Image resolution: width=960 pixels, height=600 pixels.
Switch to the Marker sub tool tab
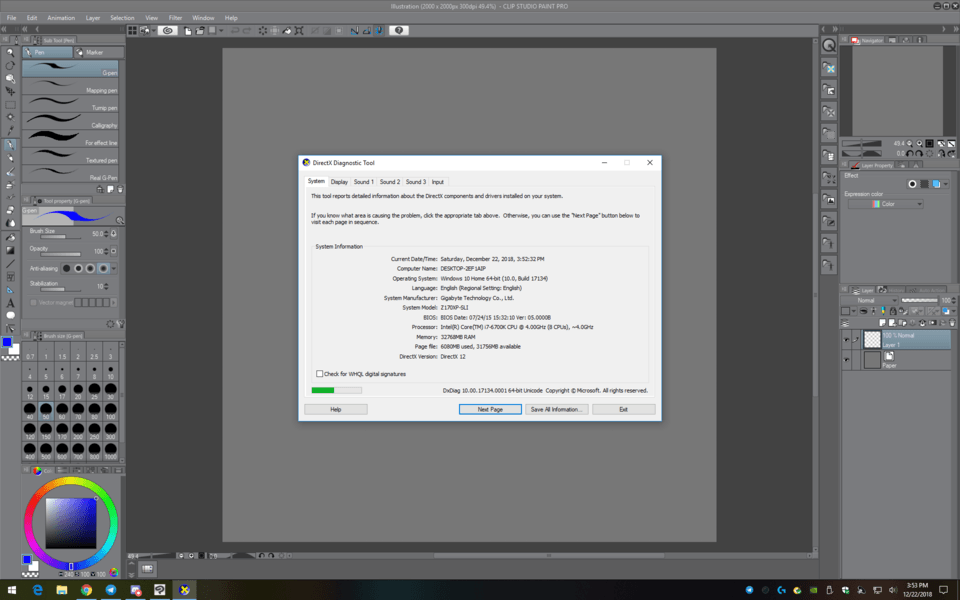pyautogui.click(x=96, y=52)
